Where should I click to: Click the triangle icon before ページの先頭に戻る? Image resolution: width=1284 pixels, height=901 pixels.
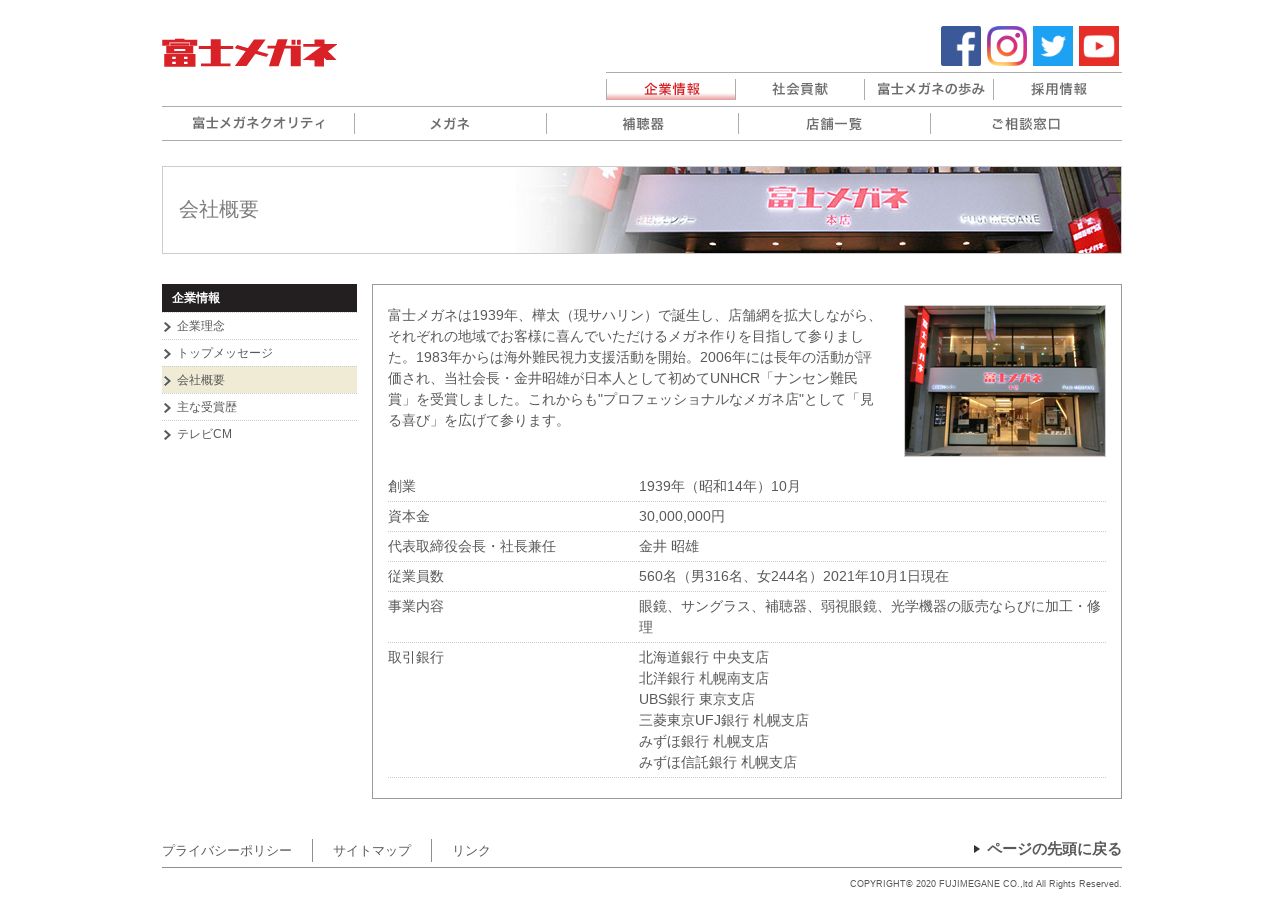[x=977, y=849]
